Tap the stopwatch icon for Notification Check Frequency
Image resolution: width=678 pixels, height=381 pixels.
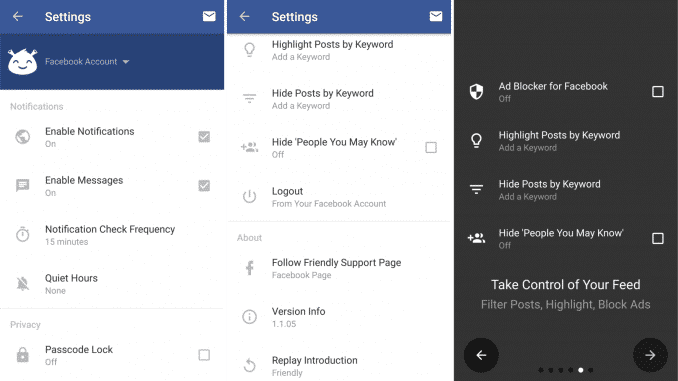22,234
